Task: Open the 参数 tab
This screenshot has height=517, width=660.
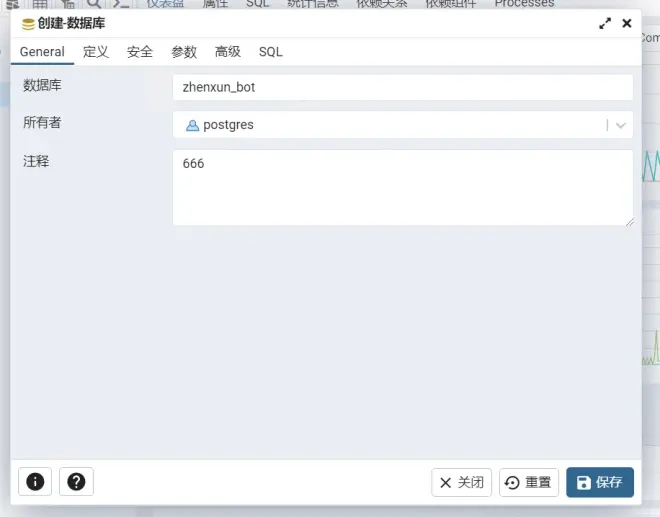Action: (x=184, y=52)
